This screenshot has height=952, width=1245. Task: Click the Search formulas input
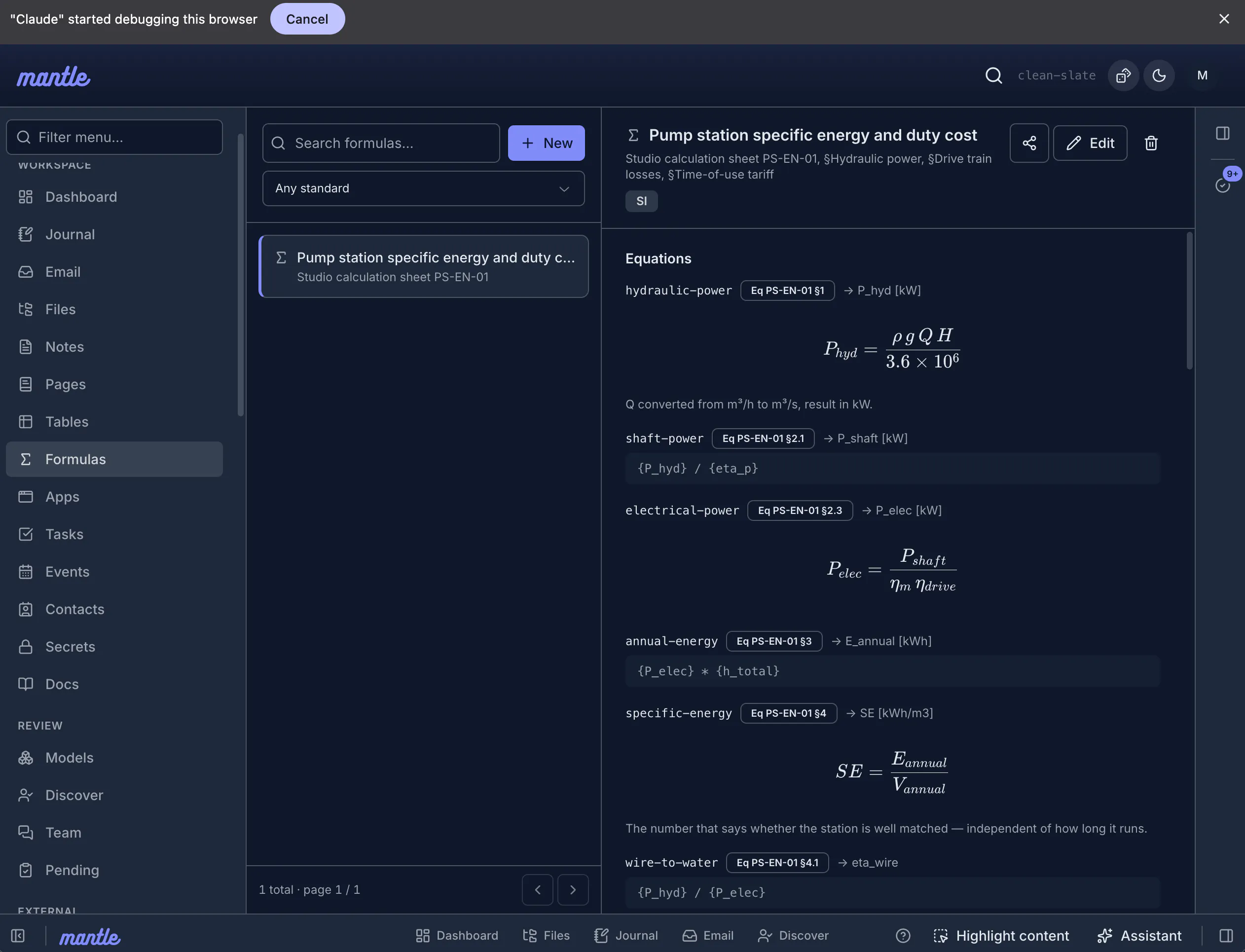coord(381,143)
